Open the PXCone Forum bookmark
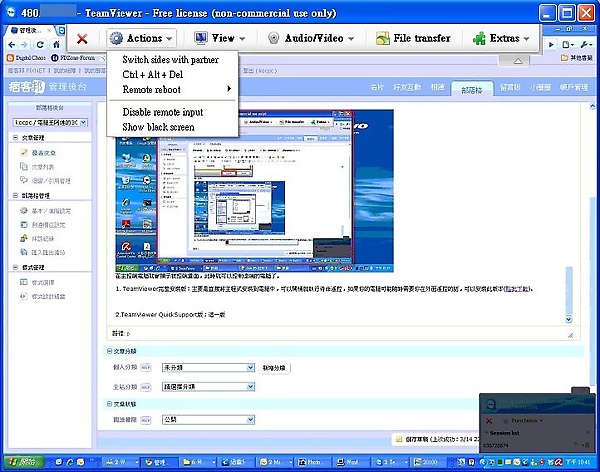The width and height of the screenshot is (600, 472). pos(73,58)
